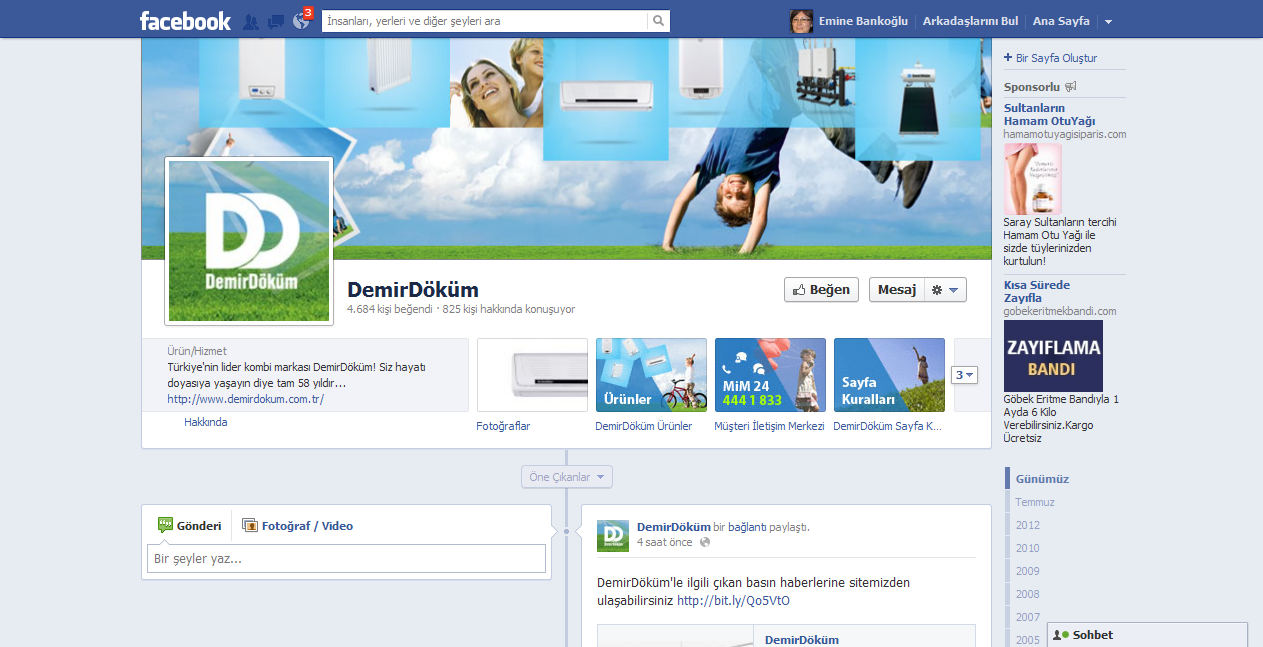Open DemirDöküm Ürünler app thumbnail
Image resolution: width=1263 pixels, height=647 pixels.
coord(651,375)
